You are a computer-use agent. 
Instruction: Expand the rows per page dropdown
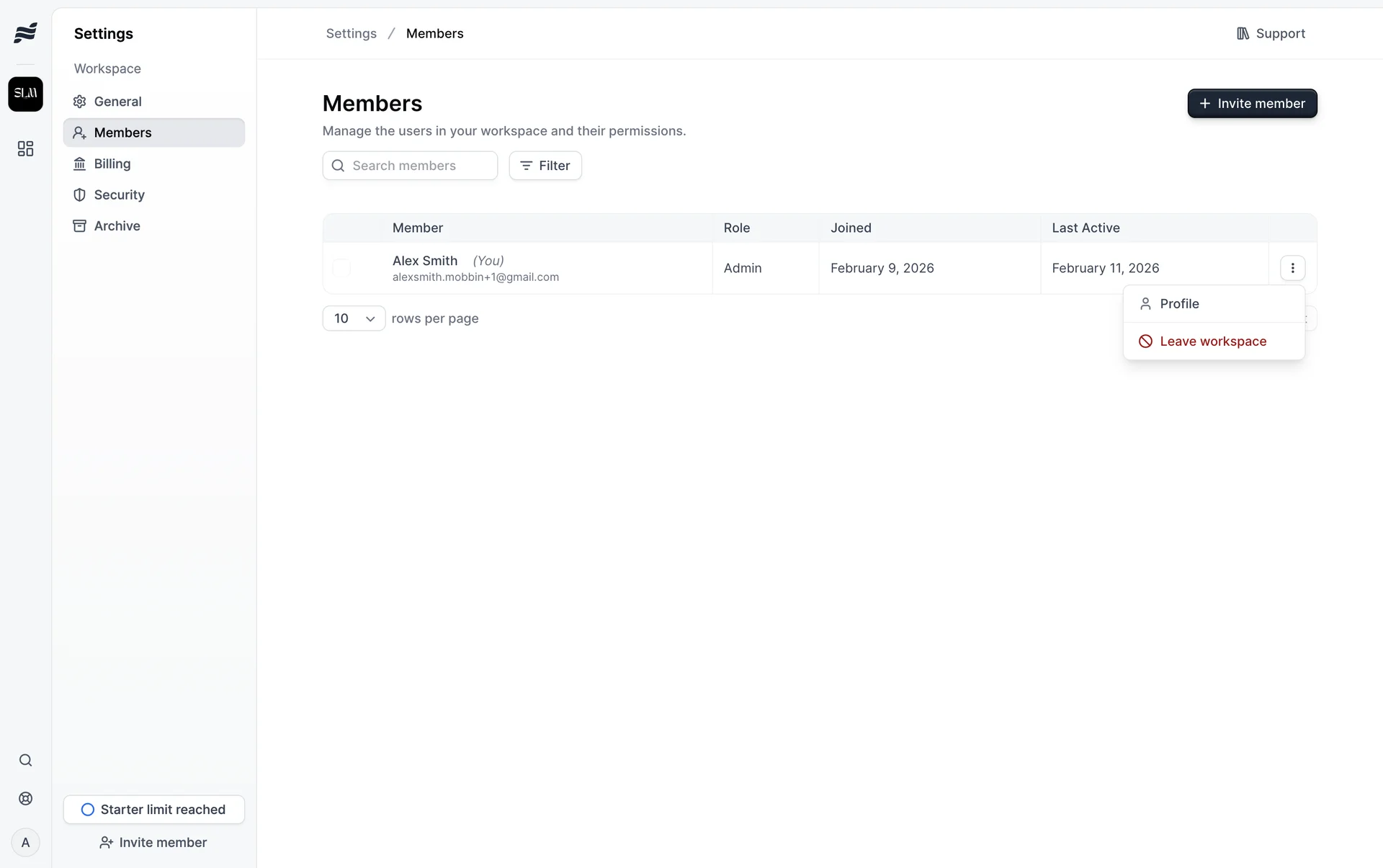[x=354, y=318]
